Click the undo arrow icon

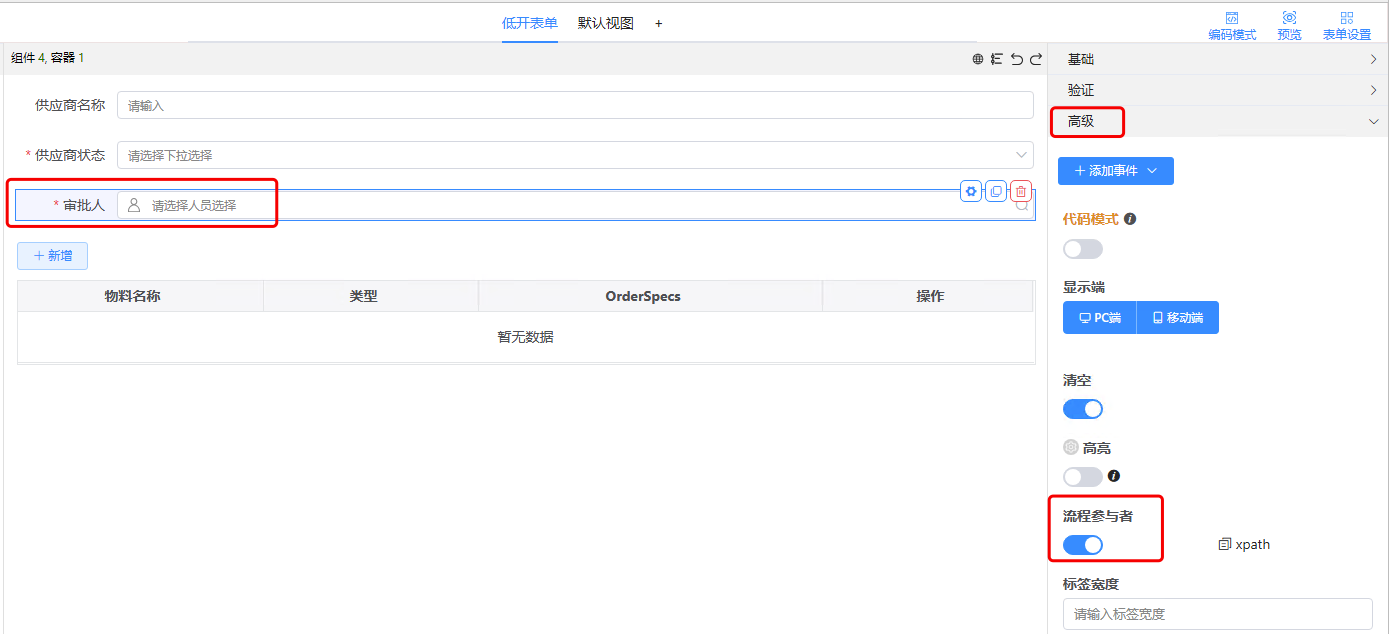point(1016,59)
